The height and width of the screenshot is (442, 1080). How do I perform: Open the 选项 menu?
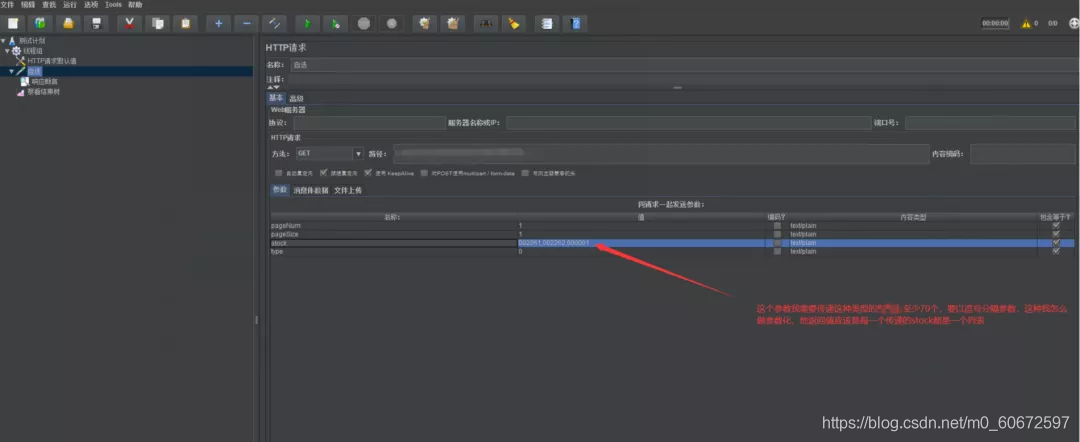91,4
